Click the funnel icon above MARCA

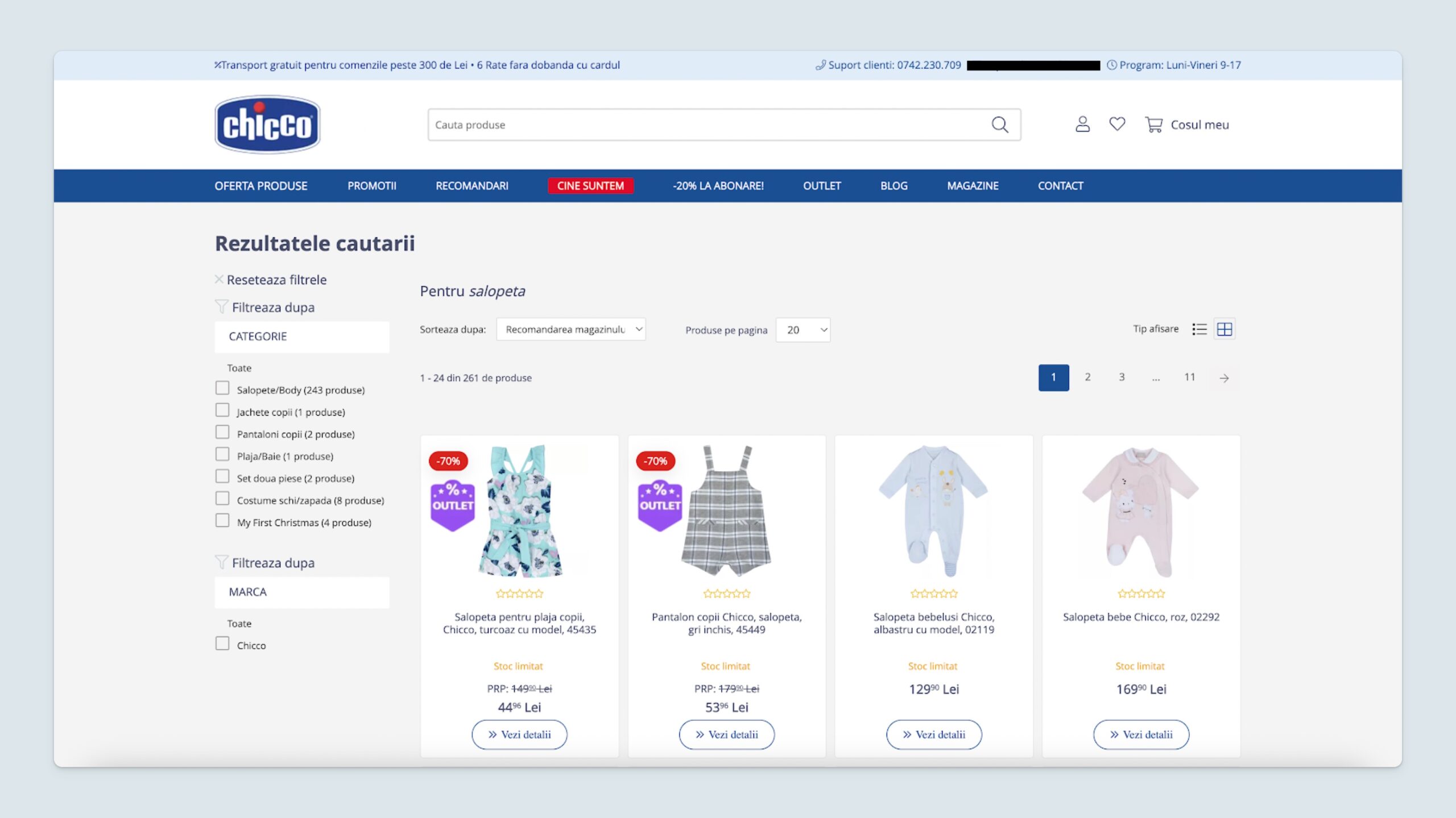(221, 562)
